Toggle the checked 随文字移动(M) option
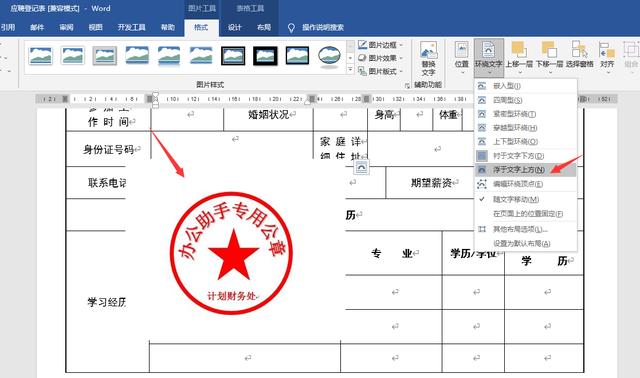 [526, 199]
